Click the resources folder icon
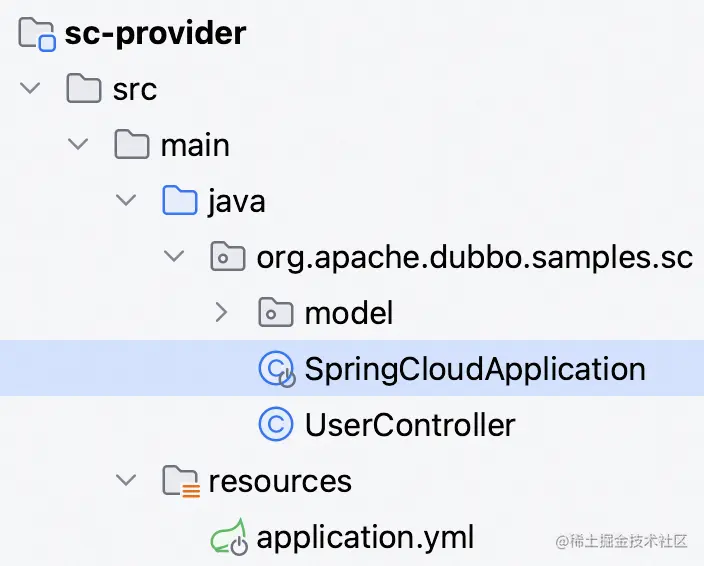Screen dimensions: 704x566 click(181, 481)
